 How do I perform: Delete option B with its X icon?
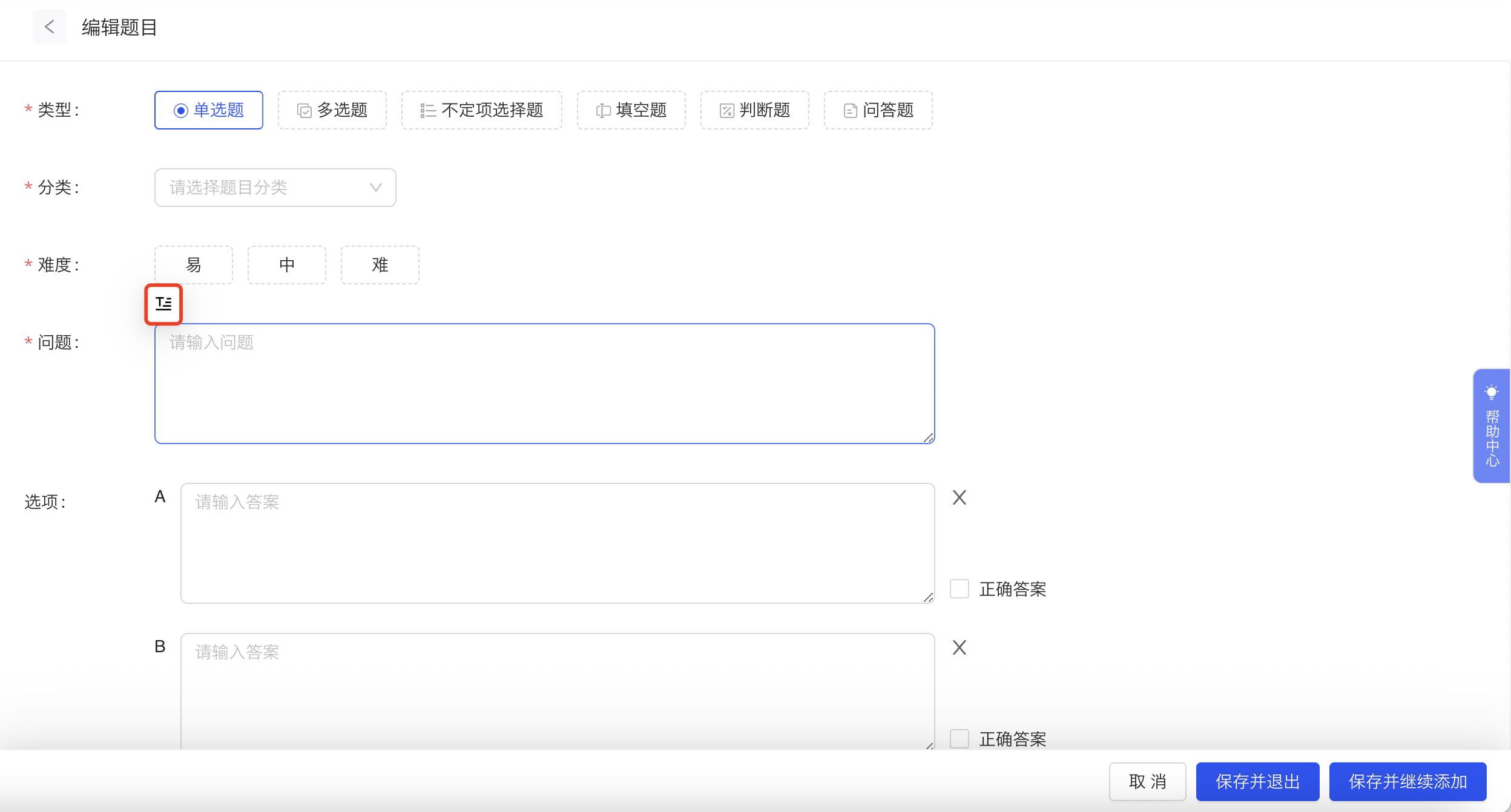pyautogui.click(x=960, y=647)
